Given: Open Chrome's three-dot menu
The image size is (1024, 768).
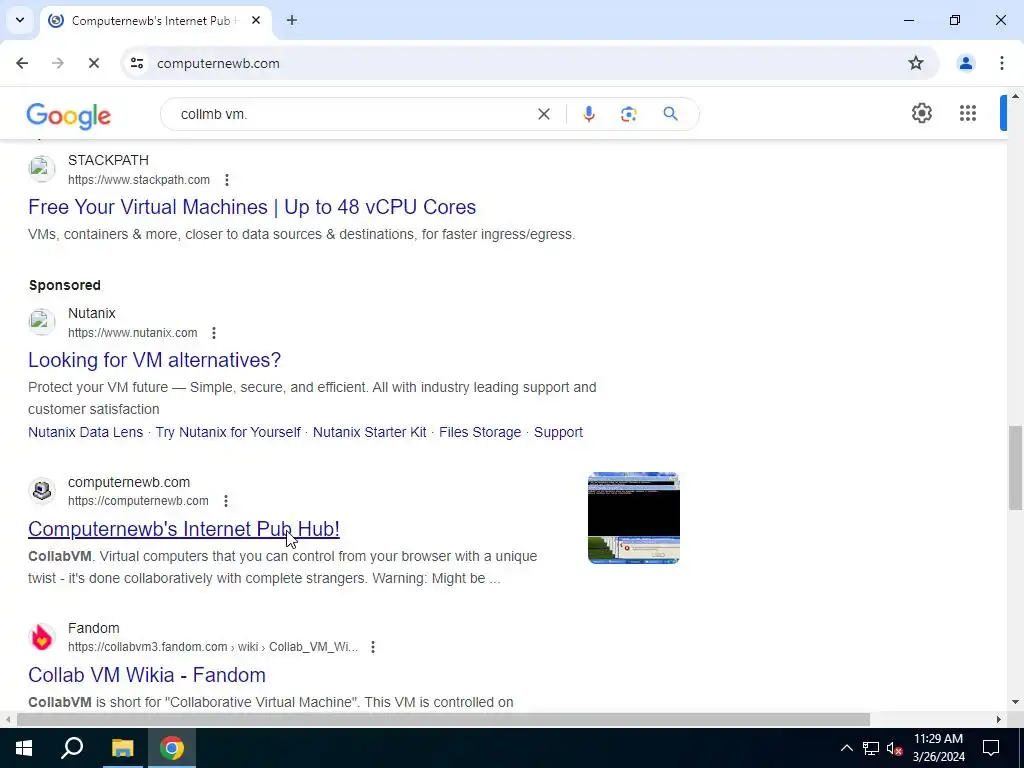Looking at the screenshot, I should [1001, 63].
